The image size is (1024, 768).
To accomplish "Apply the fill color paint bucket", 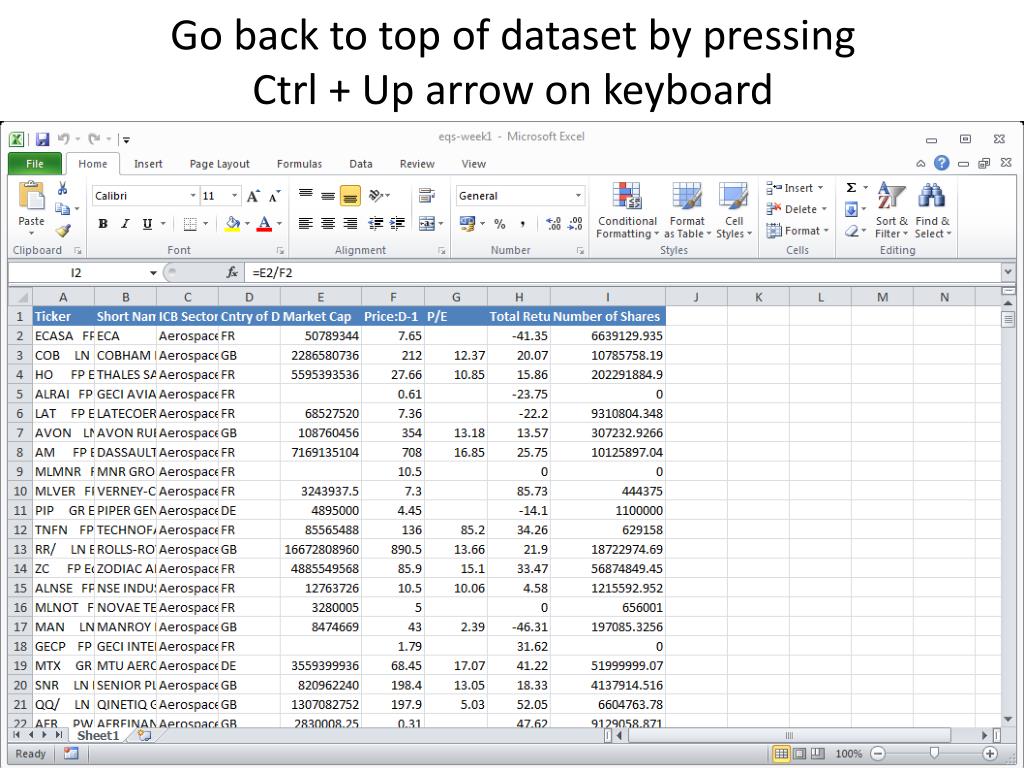I will pos(232,224).
